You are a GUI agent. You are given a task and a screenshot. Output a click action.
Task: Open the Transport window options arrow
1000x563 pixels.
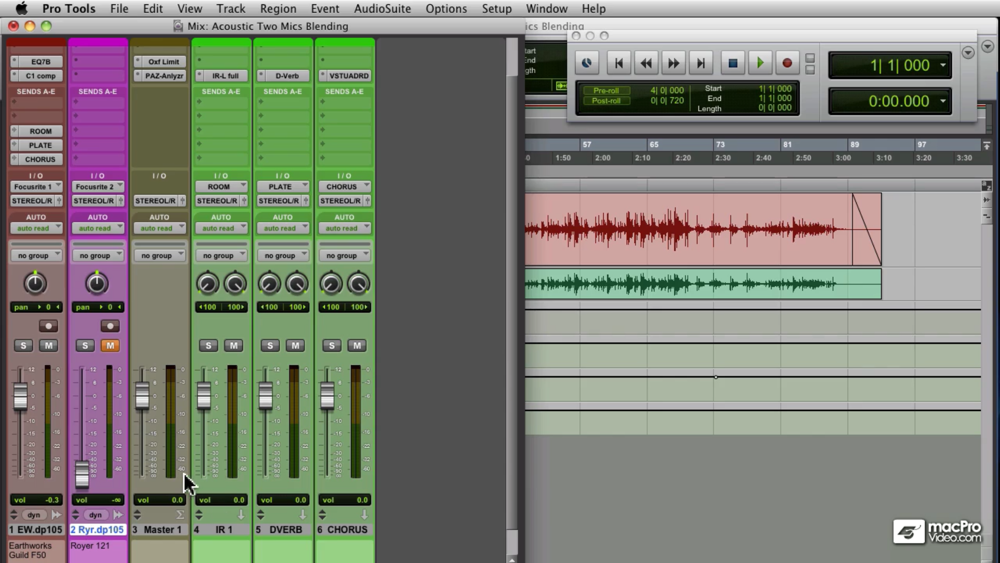click(x=967, y=52)
